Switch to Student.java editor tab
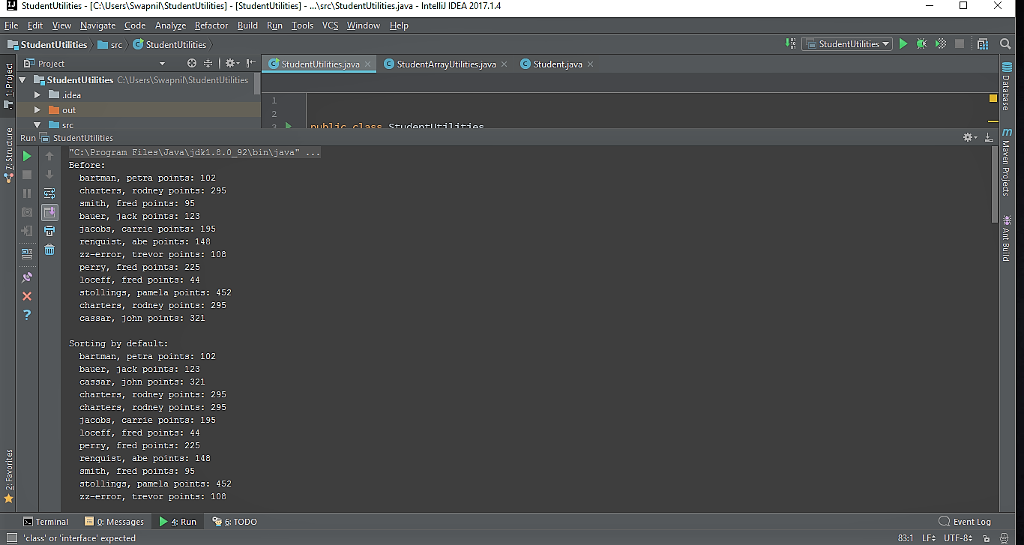 pos(557,64)
